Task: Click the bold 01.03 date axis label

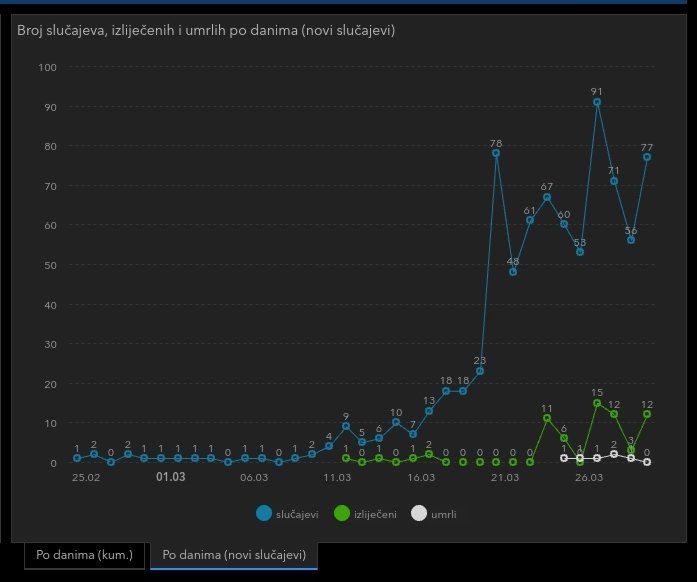Action: click(170, 478)
